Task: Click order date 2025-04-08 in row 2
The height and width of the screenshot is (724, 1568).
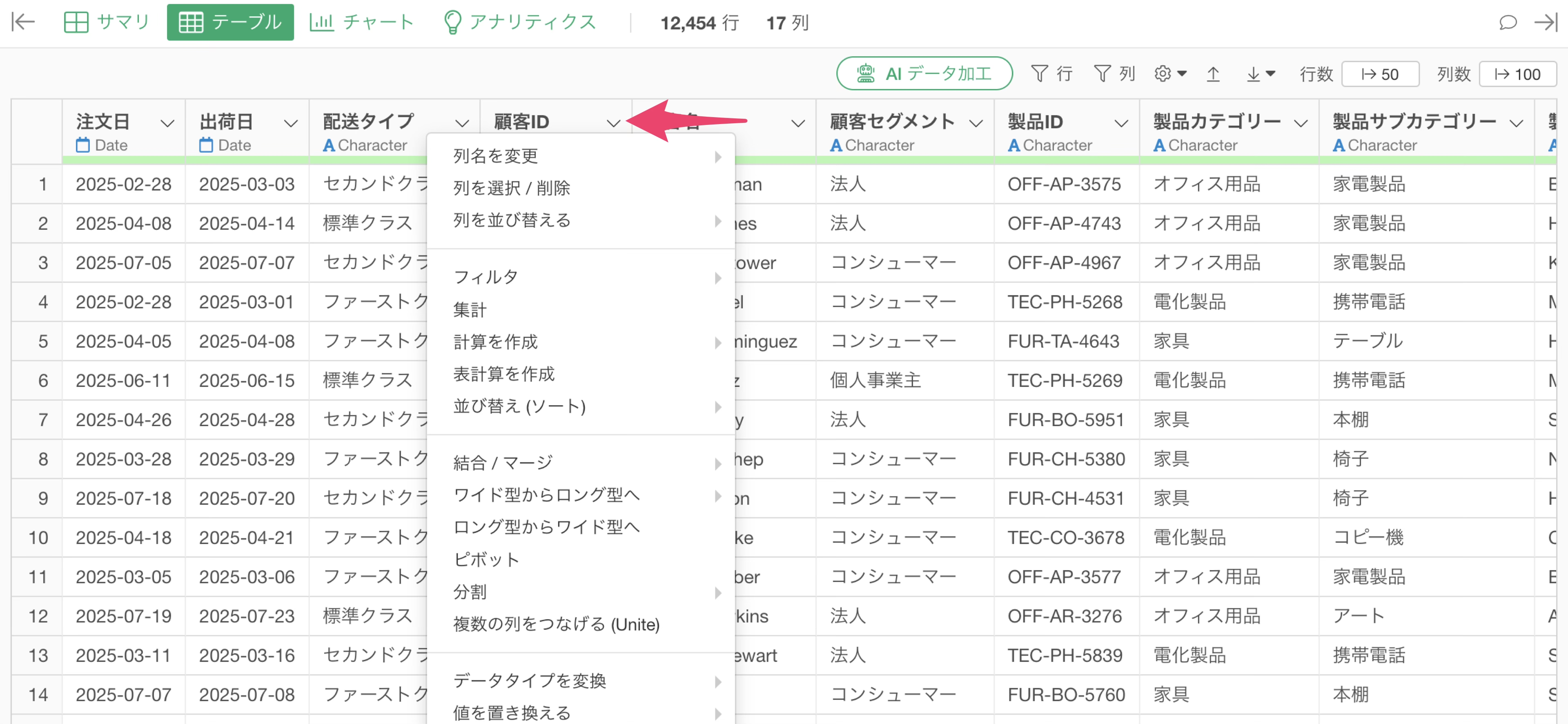Action: coord(124,224)
